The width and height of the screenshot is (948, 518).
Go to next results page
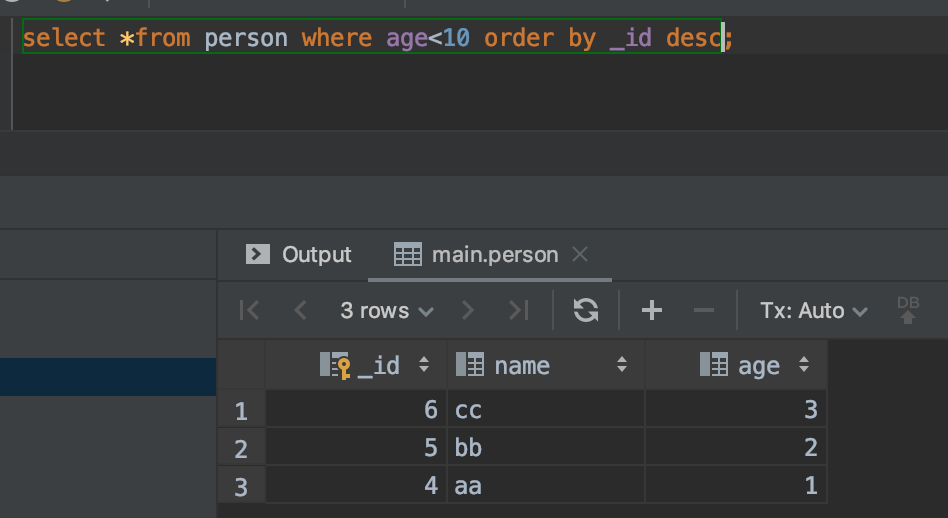point(467,311)
